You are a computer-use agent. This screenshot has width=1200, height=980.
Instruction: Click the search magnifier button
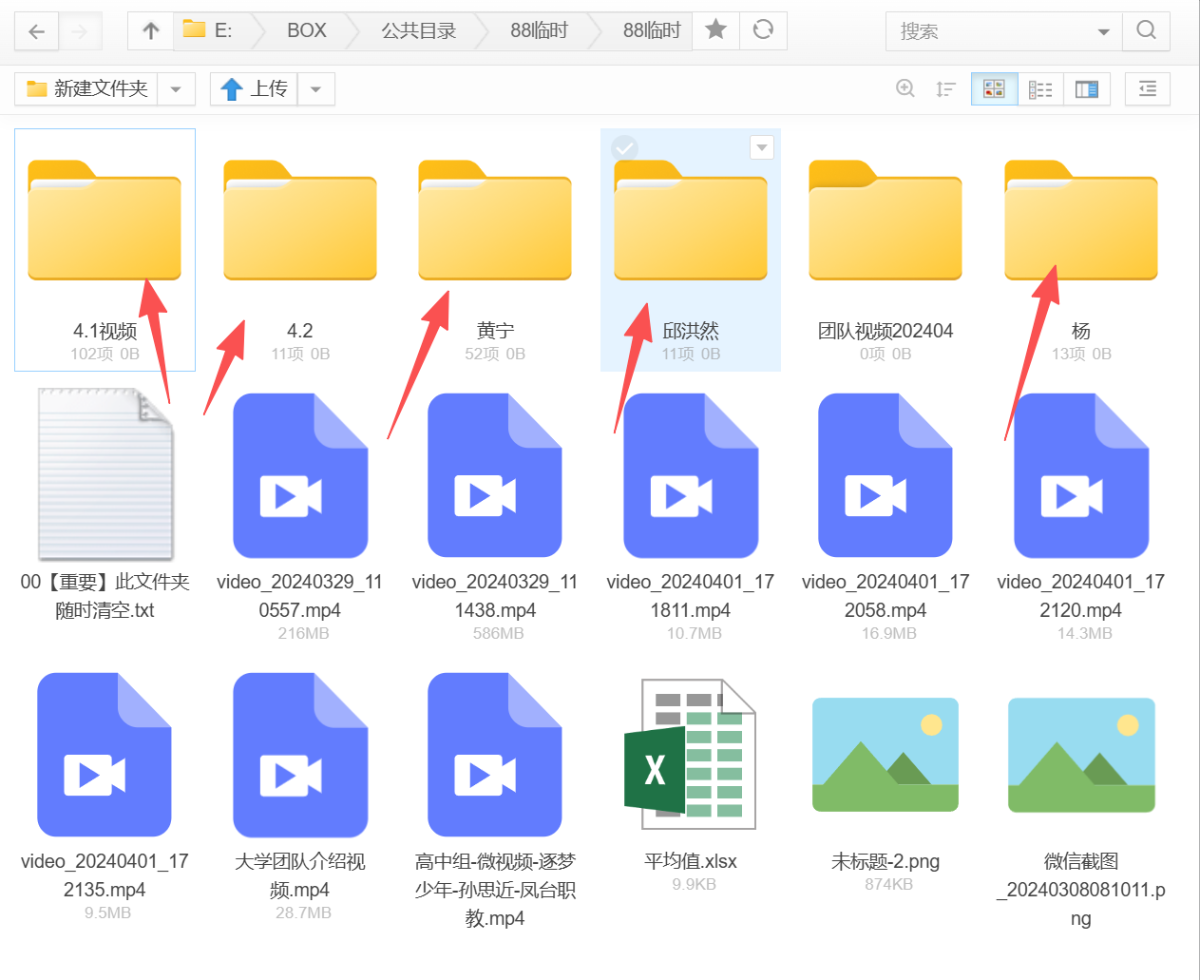pyautogui.click(x=1146, y=31)
